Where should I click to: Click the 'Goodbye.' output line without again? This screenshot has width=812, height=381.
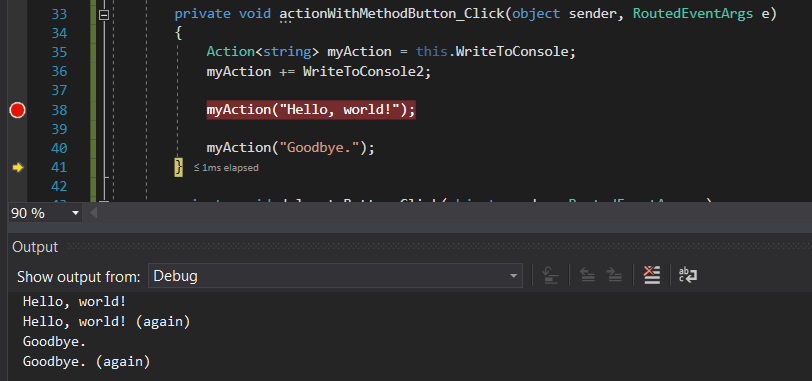(x=54, y=342)
